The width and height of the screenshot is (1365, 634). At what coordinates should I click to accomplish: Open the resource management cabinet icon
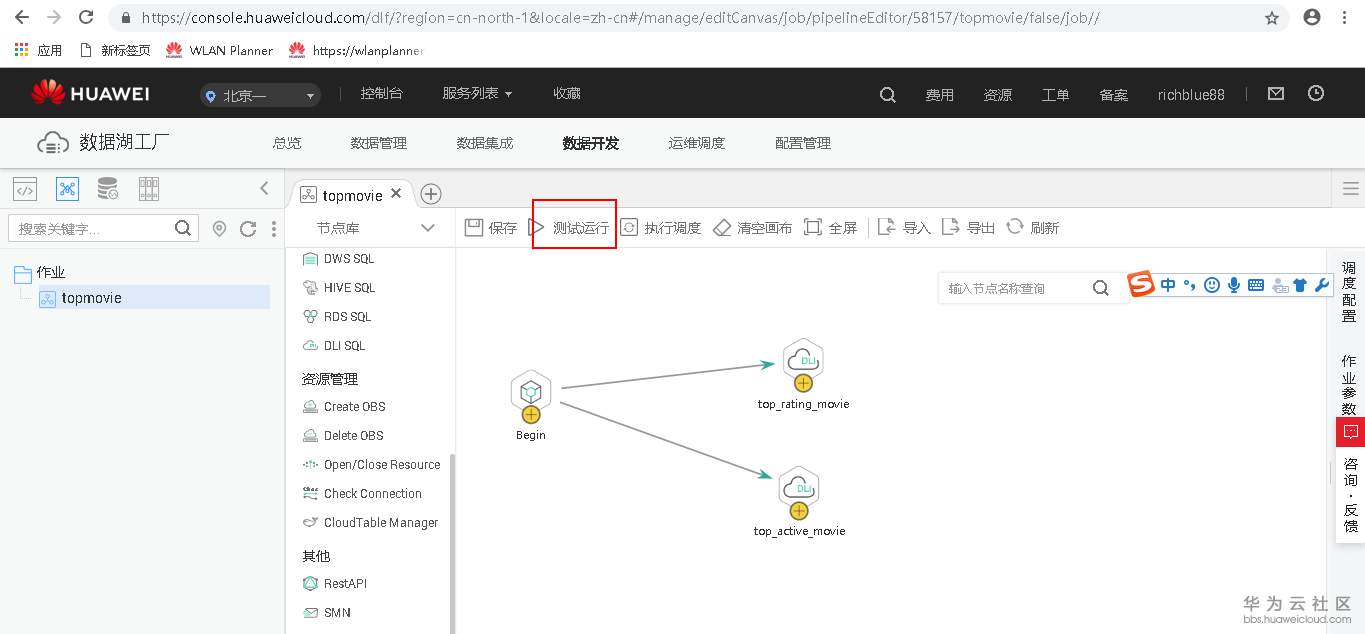pyautogui.click(x=149, y=188)
